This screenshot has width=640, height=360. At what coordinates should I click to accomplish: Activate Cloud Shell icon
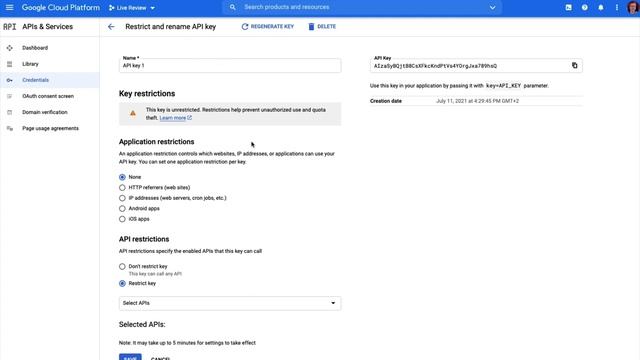point(569,7)
